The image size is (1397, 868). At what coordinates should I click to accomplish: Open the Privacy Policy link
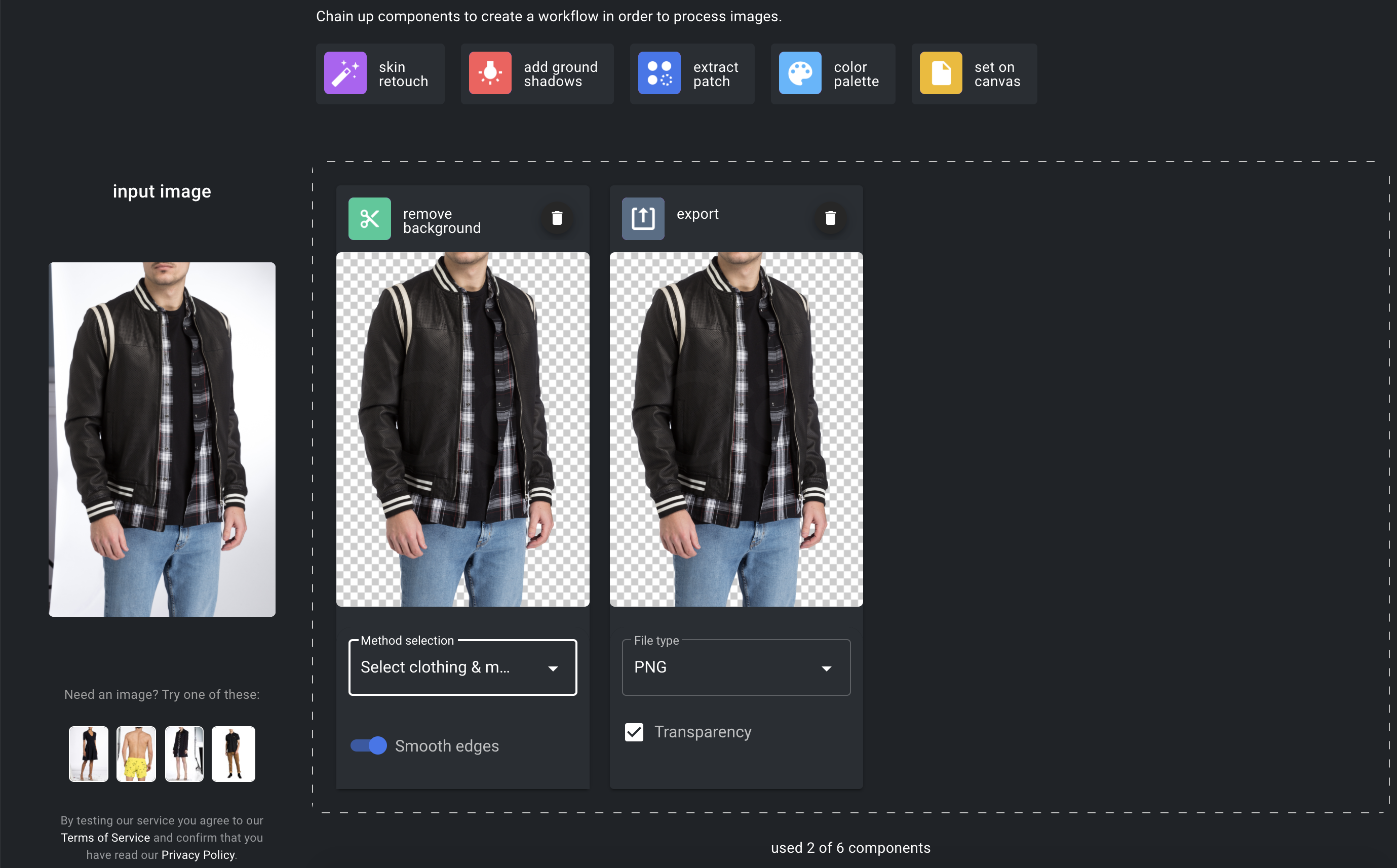click(198, 855)
